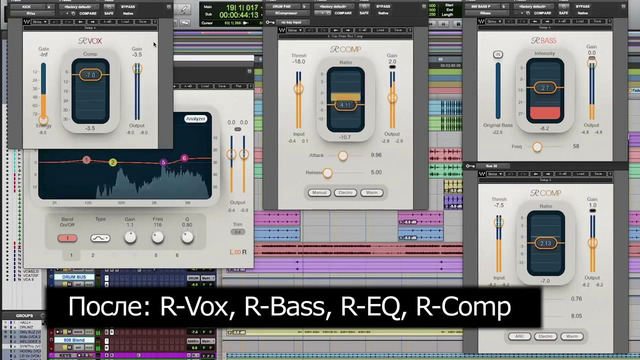The width and height of the screenshot is (640, 360).
Task: Toggle Band On/Off button 1 in REQ
Action: coord(67,238)
